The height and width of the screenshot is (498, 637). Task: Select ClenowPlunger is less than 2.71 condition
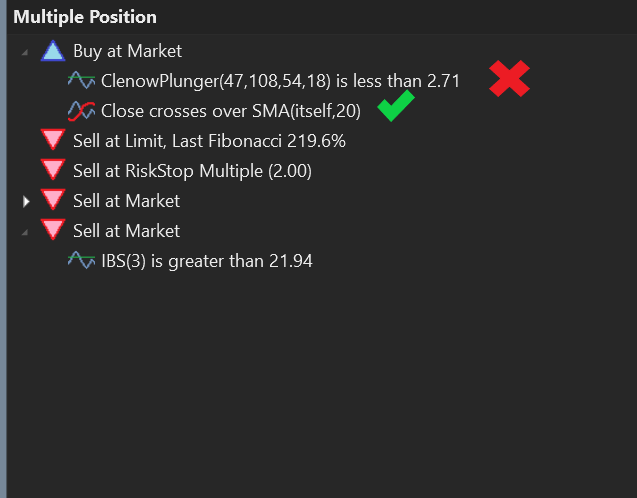pos(280,81)
